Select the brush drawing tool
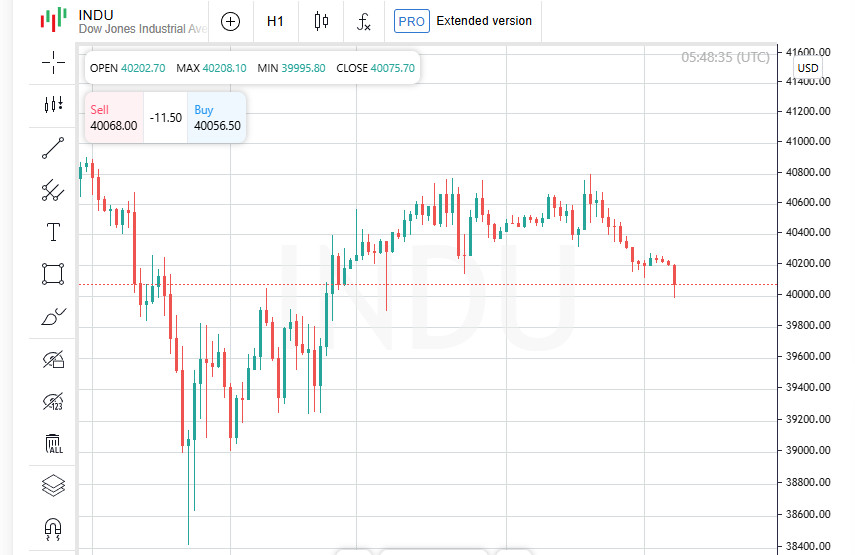Screen dimensions: 855x555 53,317
